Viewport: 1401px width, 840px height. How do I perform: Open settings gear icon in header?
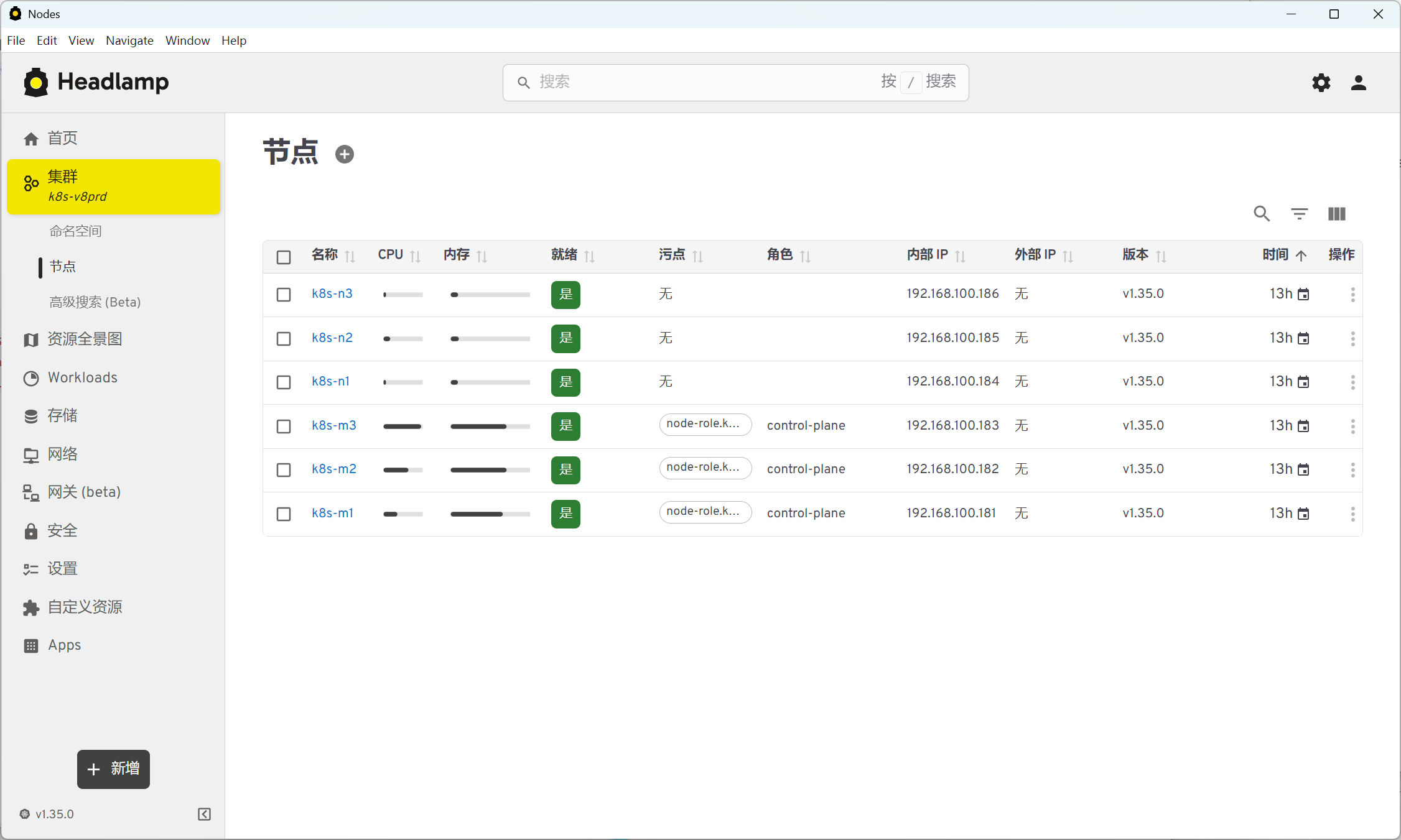1321,83
